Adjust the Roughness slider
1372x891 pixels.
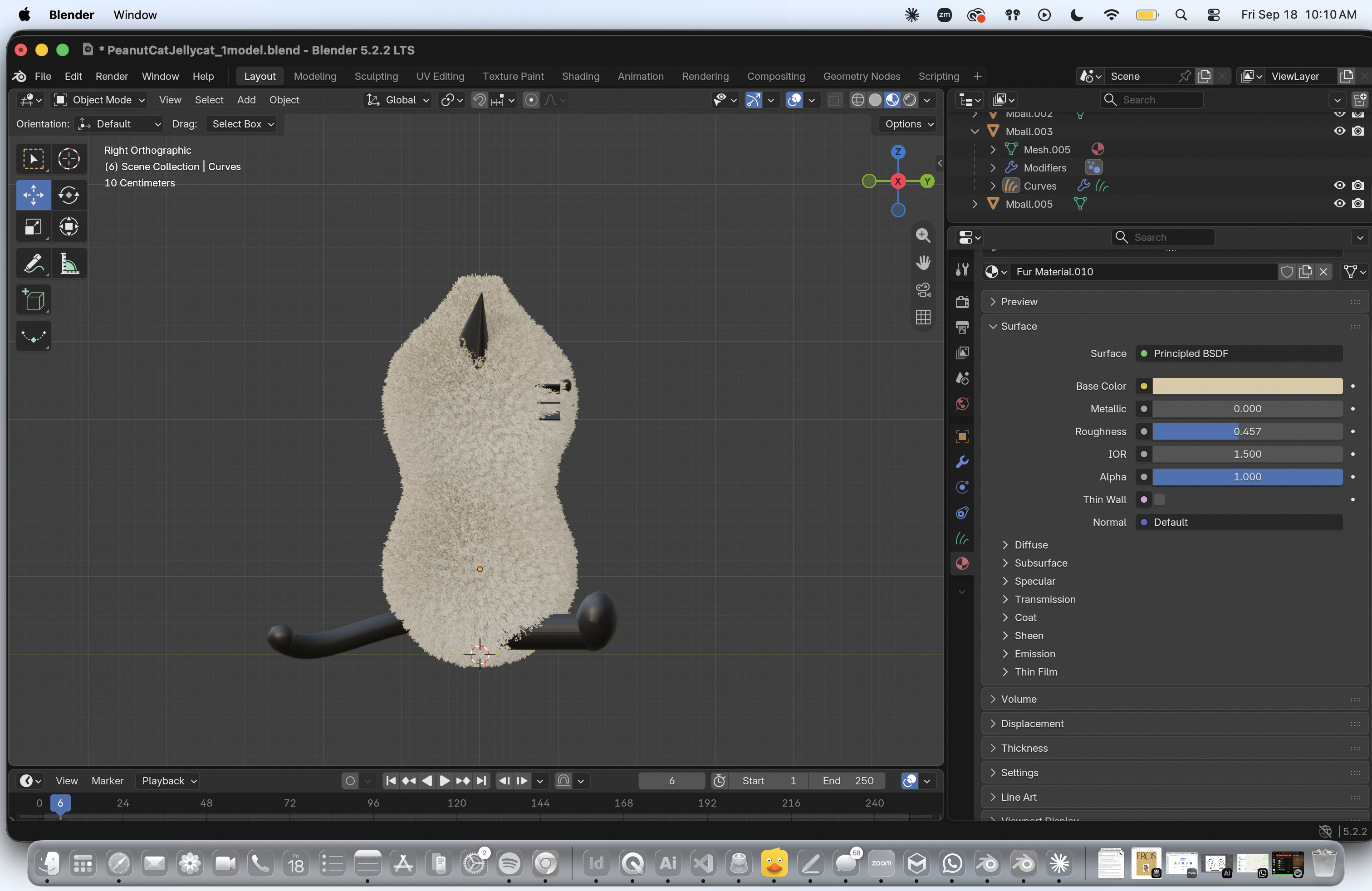tap(1248, 432)
